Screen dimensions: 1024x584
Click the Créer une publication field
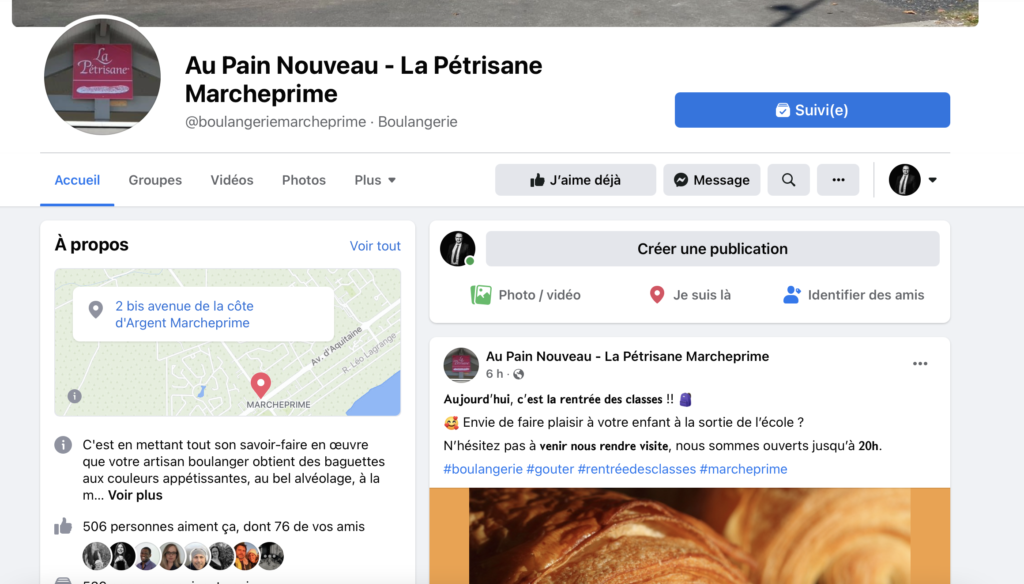[712, 249]
